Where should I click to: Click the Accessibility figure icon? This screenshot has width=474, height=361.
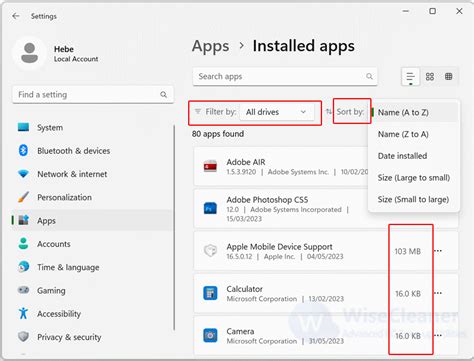(23, 313)
